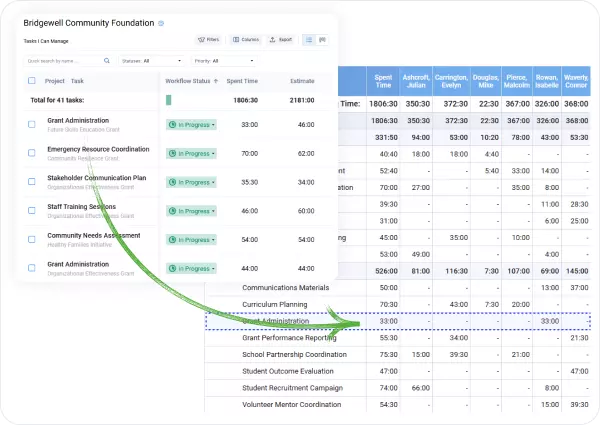This screenshot has height=425, width=600.
Task: Open the Statuses: All dropdown
Action: tap(152, 61)
